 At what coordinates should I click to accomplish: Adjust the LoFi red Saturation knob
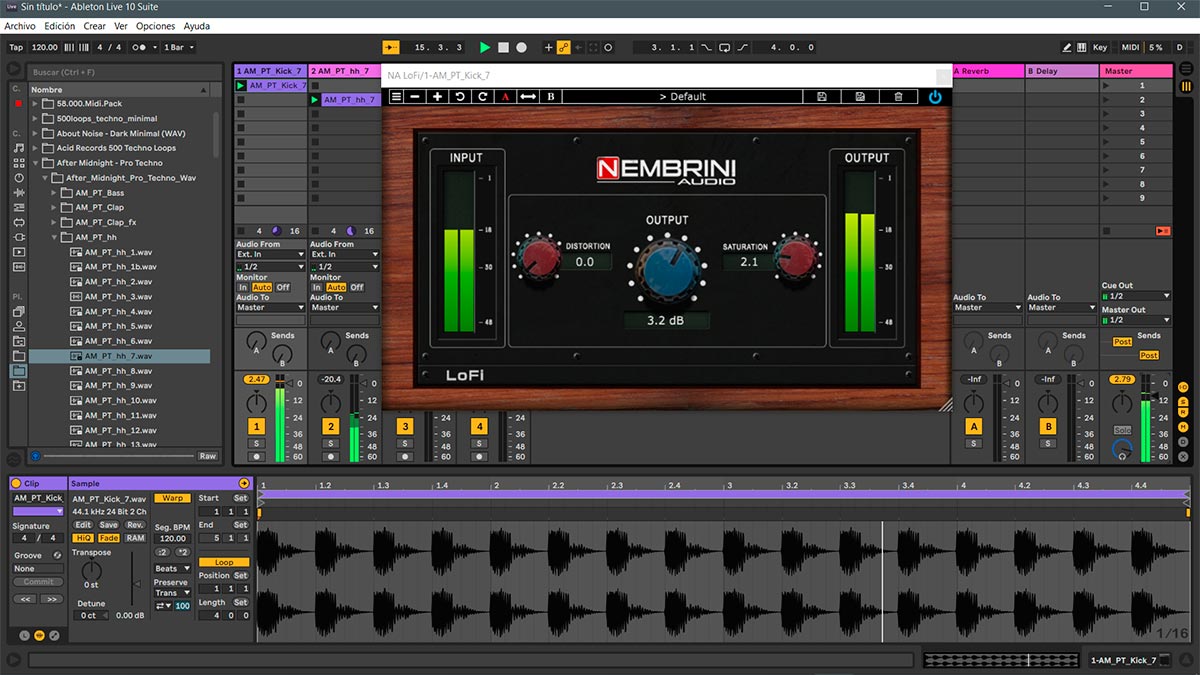pyautogui.click(x=795, y=257)
